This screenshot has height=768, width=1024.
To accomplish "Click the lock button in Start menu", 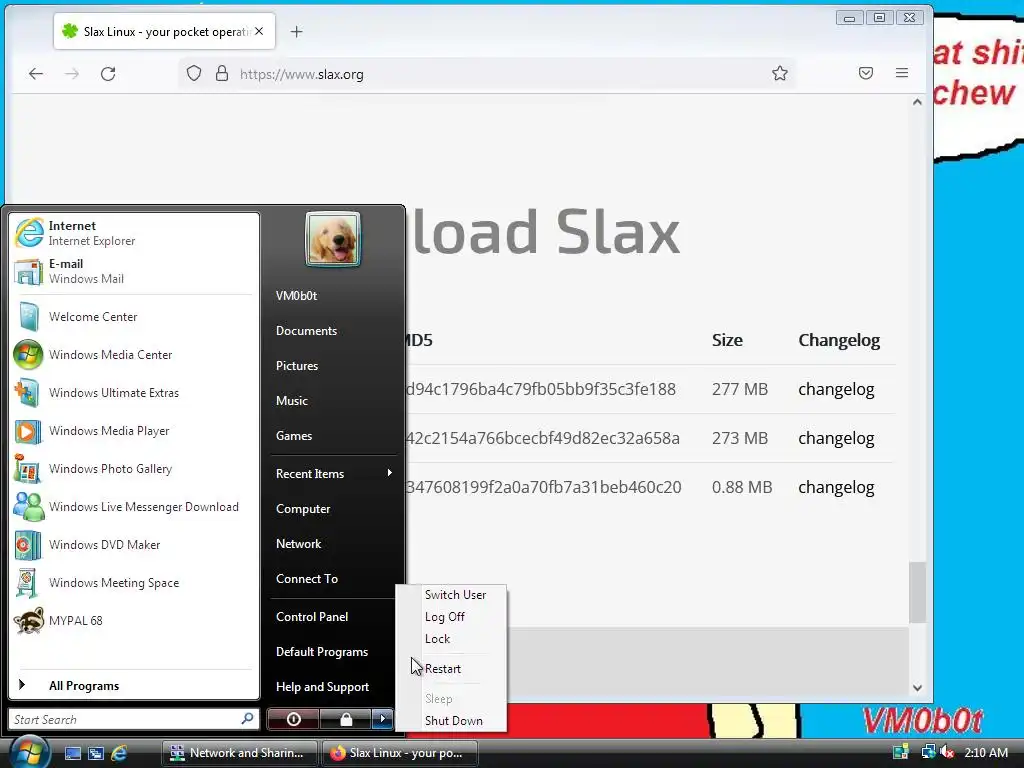I will pos(345,719).
